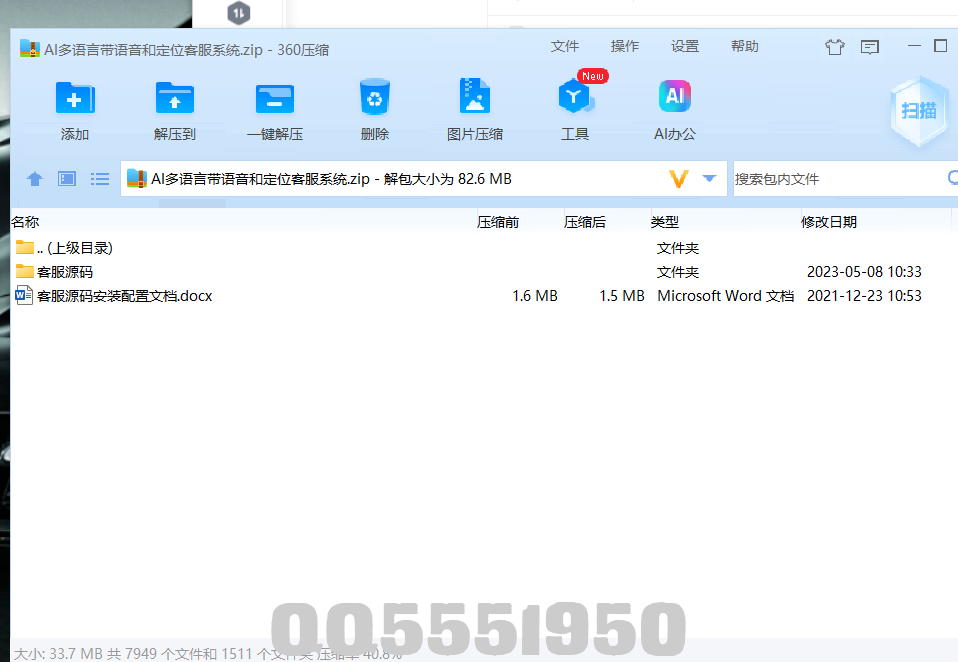958x662 pixels.
Task: Sort by the 修改日期 column header
Action: click(x=828, y=222)
